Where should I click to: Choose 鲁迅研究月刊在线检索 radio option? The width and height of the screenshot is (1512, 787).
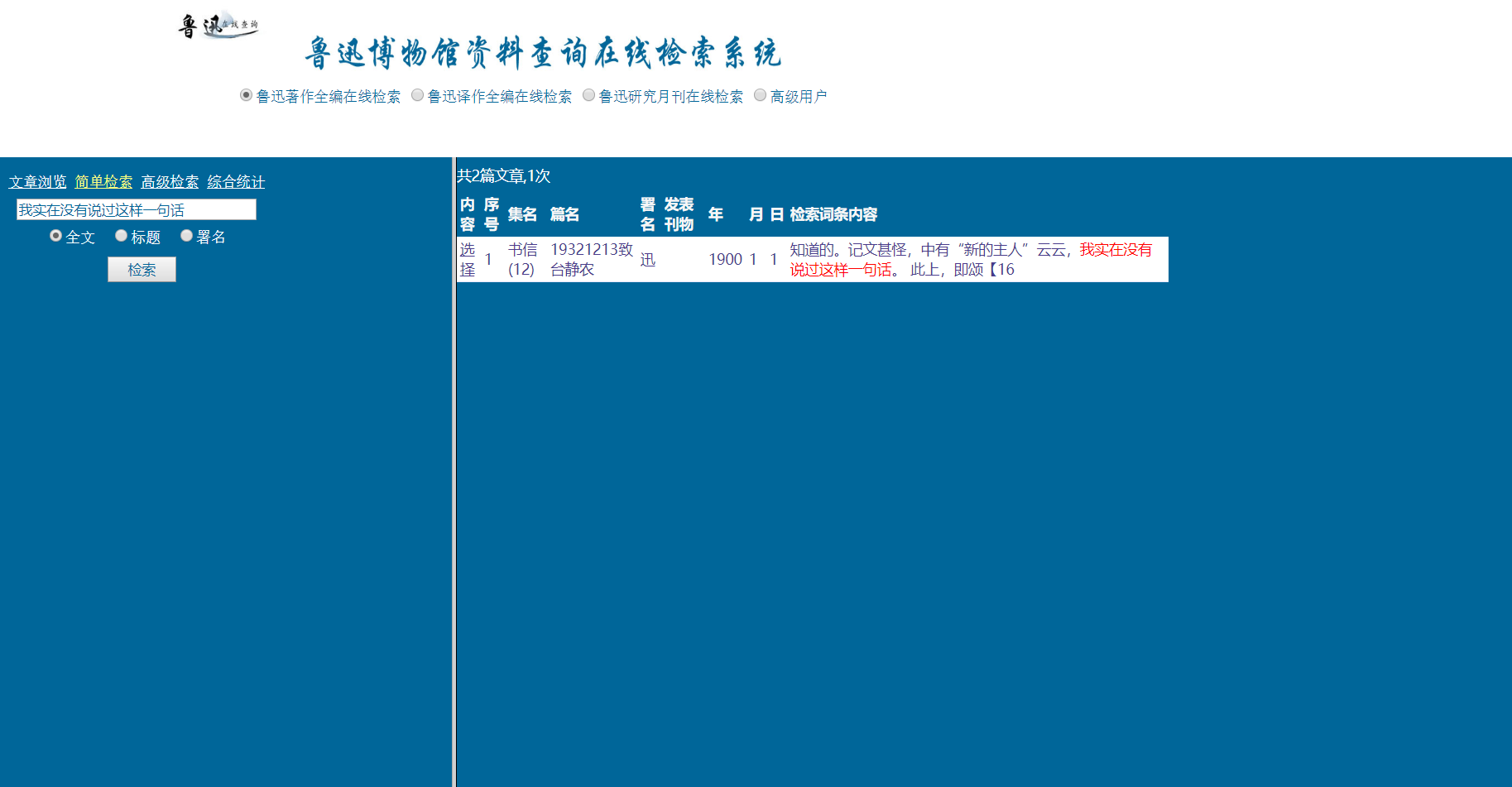[588, 95]
